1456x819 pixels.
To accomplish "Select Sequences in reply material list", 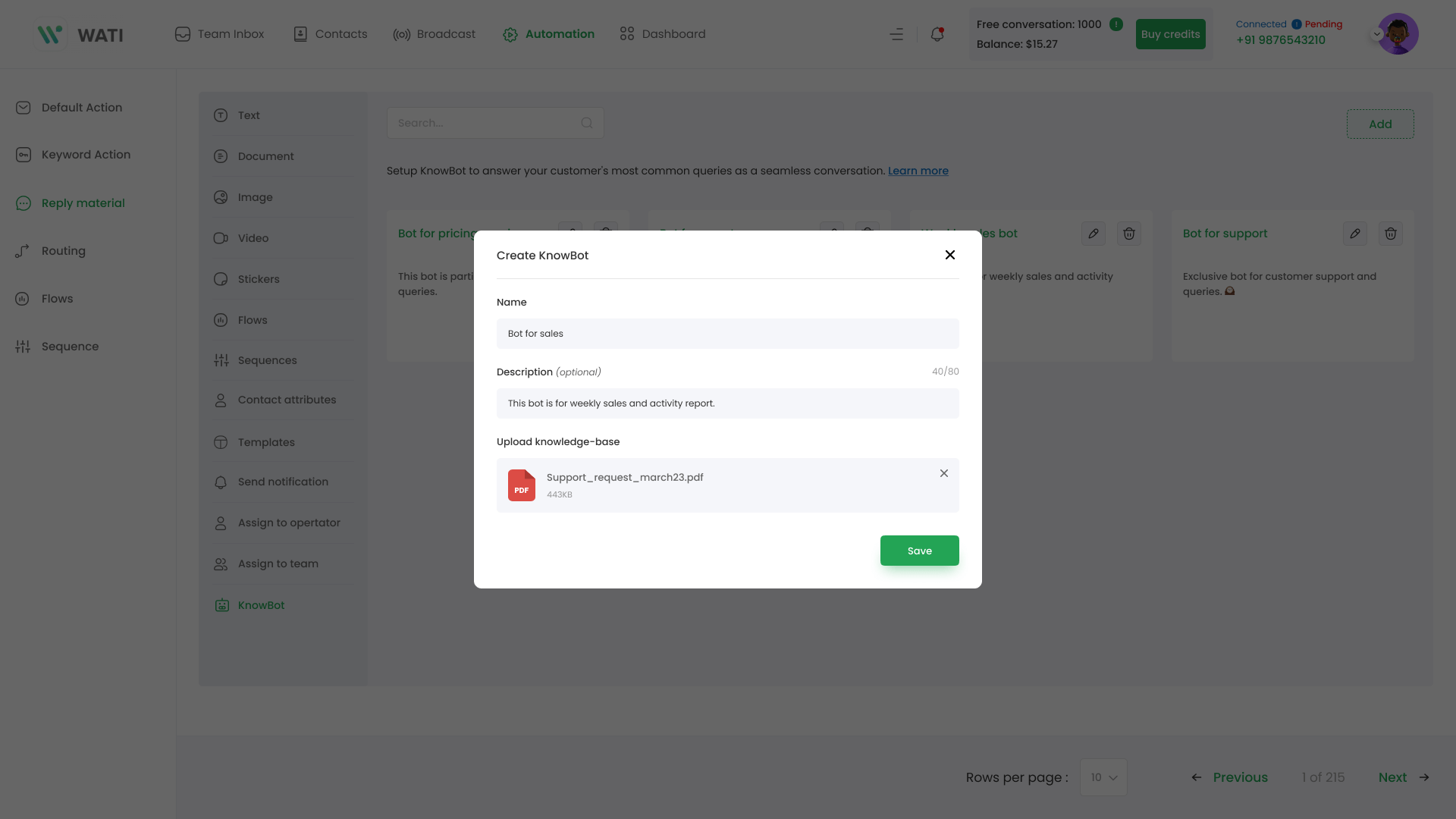I will [282, 360].
